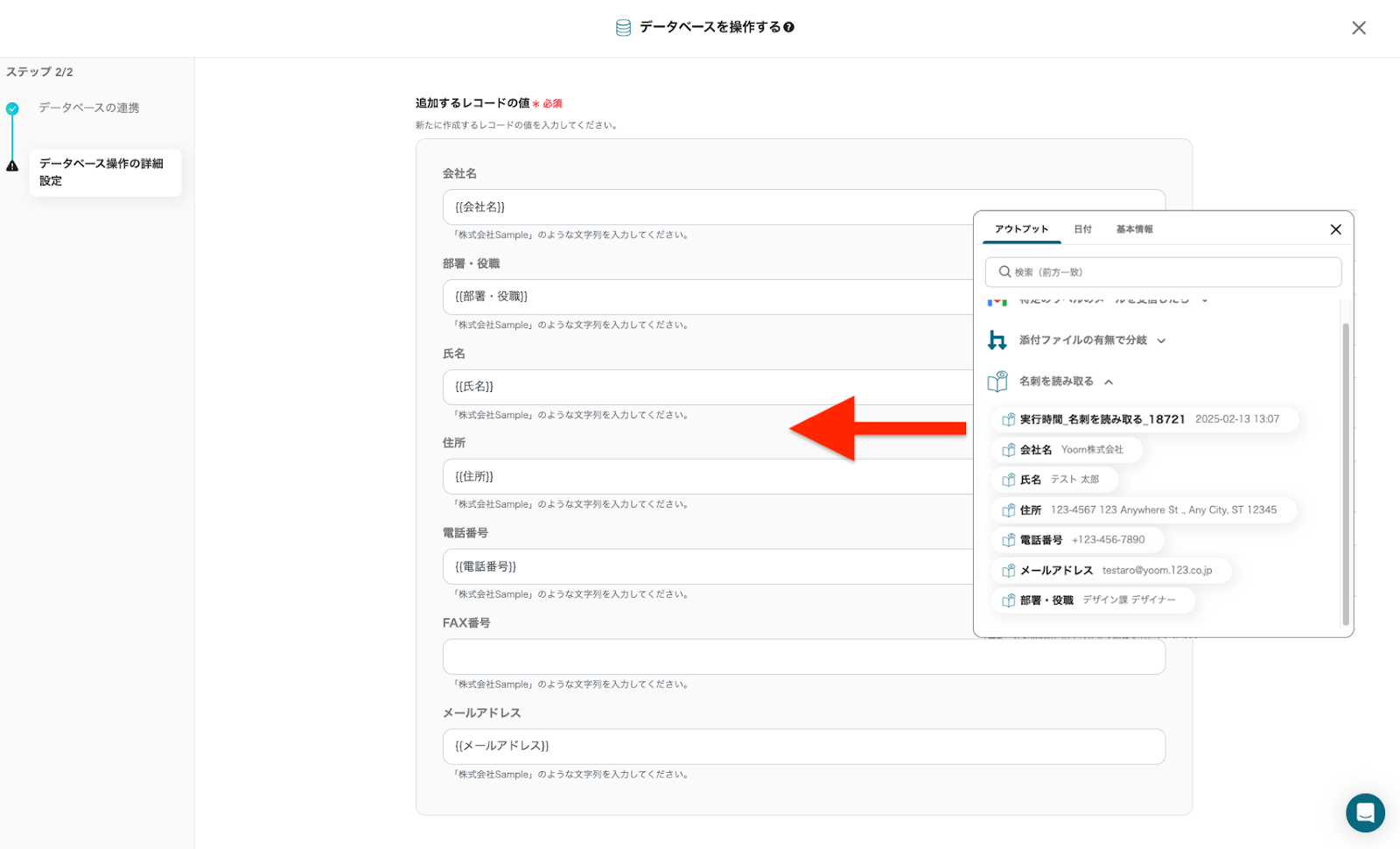The width and height of the screenshot is (1400, 849).
Task: Click the completed checkmark step icon
Action: point(12,109)
